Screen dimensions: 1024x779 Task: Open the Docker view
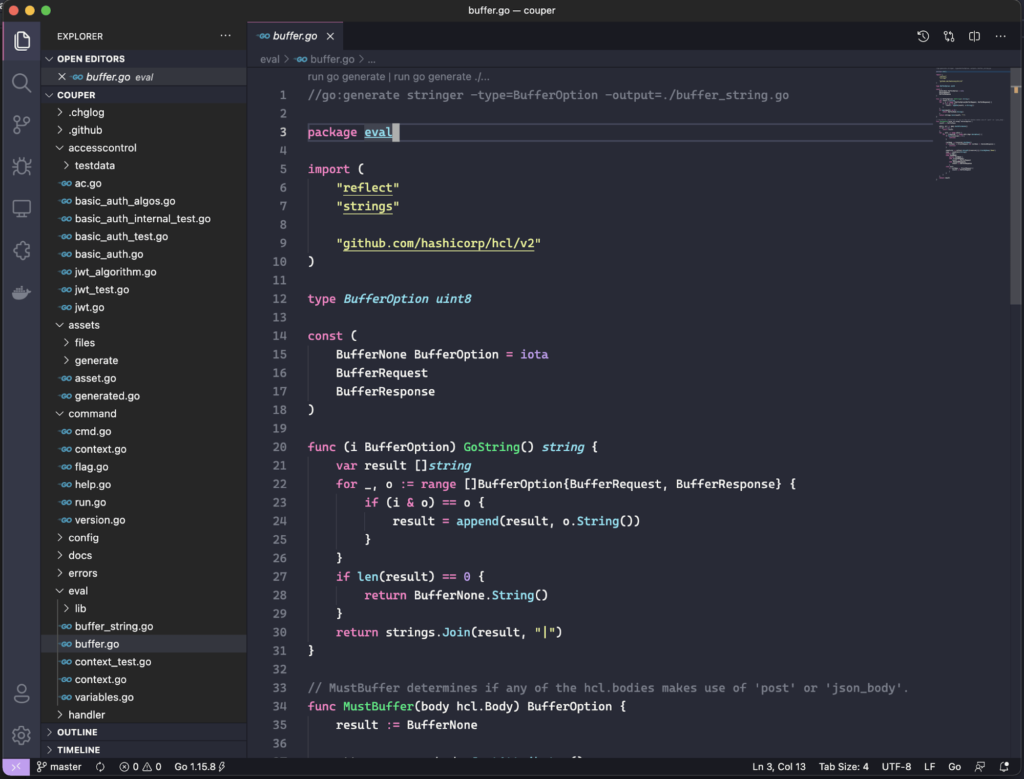pos(21,292)
